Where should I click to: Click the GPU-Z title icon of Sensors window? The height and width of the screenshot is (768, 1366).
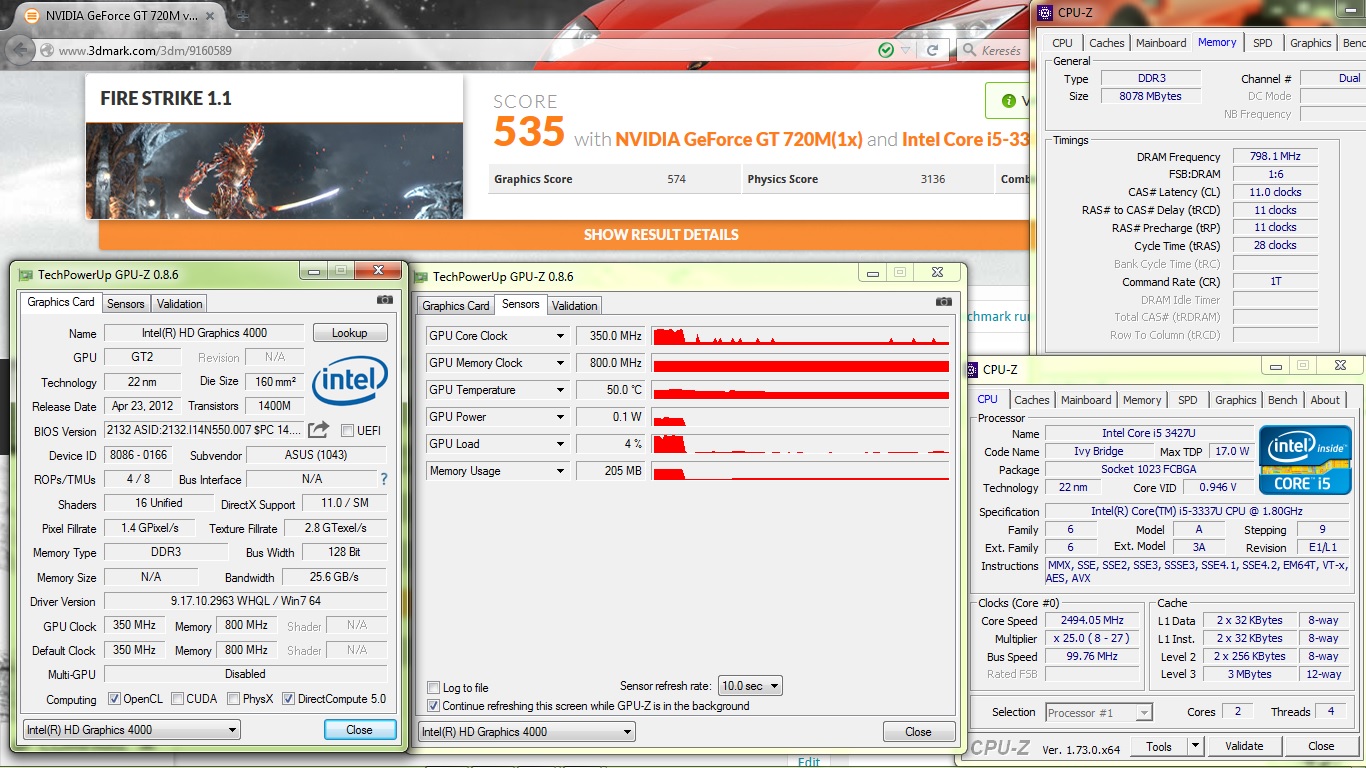point(421,276)
